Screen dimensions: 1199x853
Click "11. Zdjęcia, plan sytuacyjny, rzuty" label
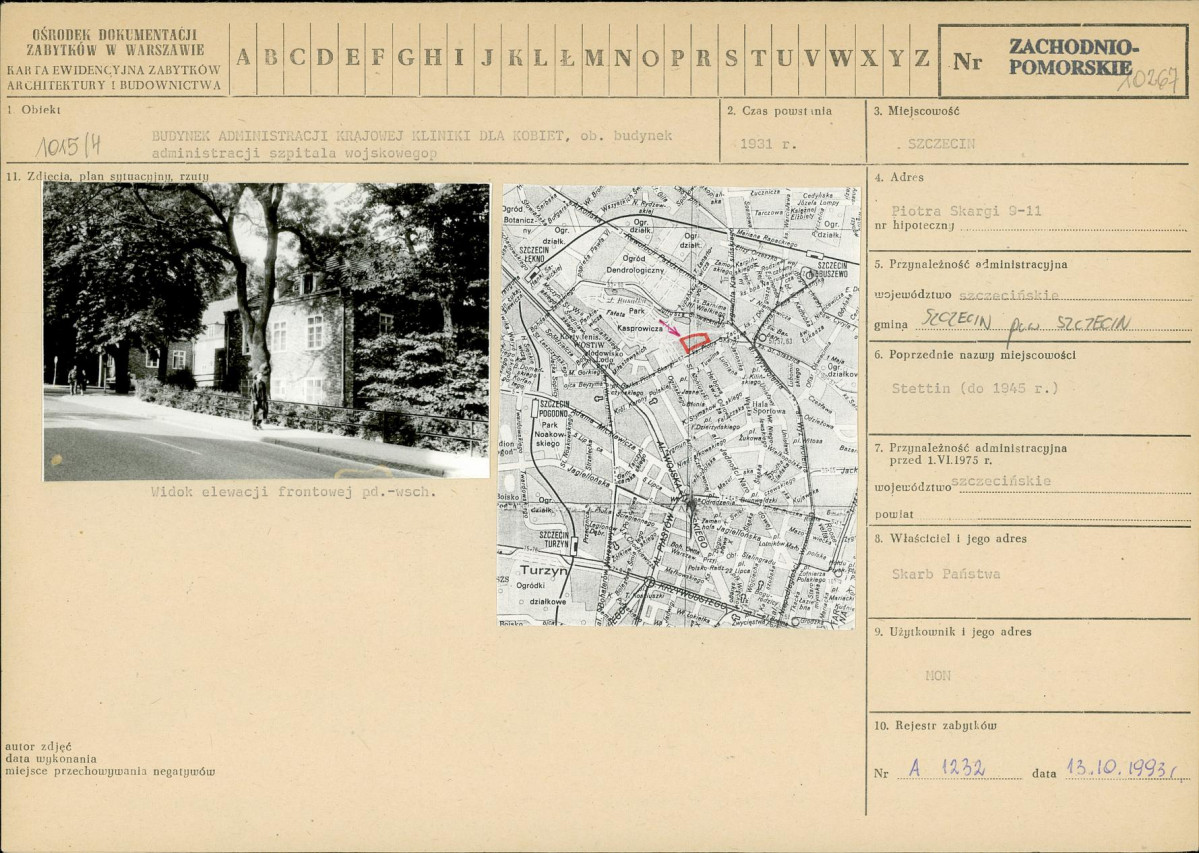(107, 177)
